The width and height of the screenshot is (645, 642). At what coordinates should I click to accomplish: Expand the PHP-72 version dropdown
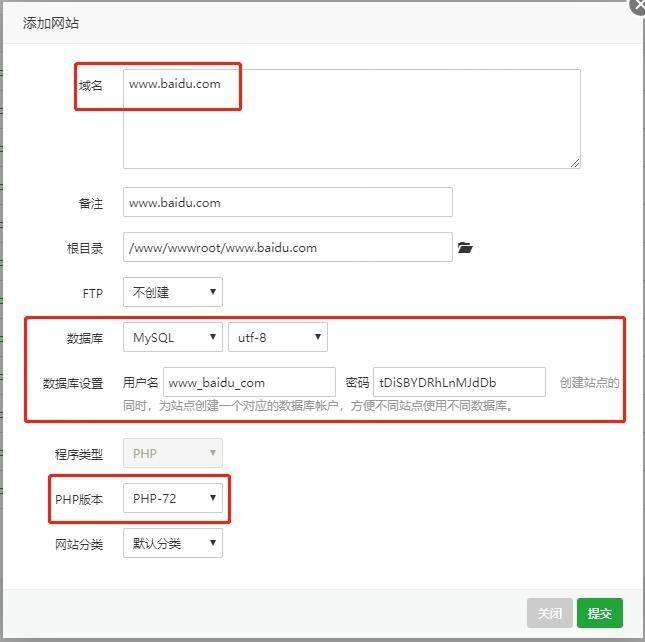[172, 498]
